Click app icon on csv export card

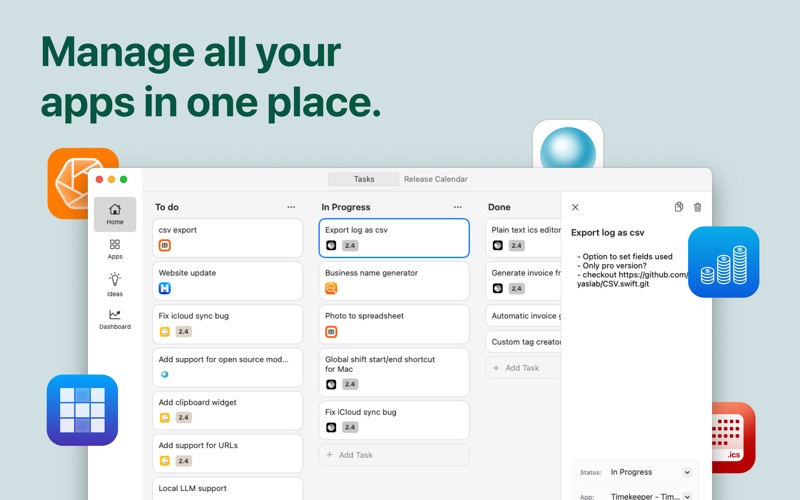pyautogui.click(x=164, y=245)
